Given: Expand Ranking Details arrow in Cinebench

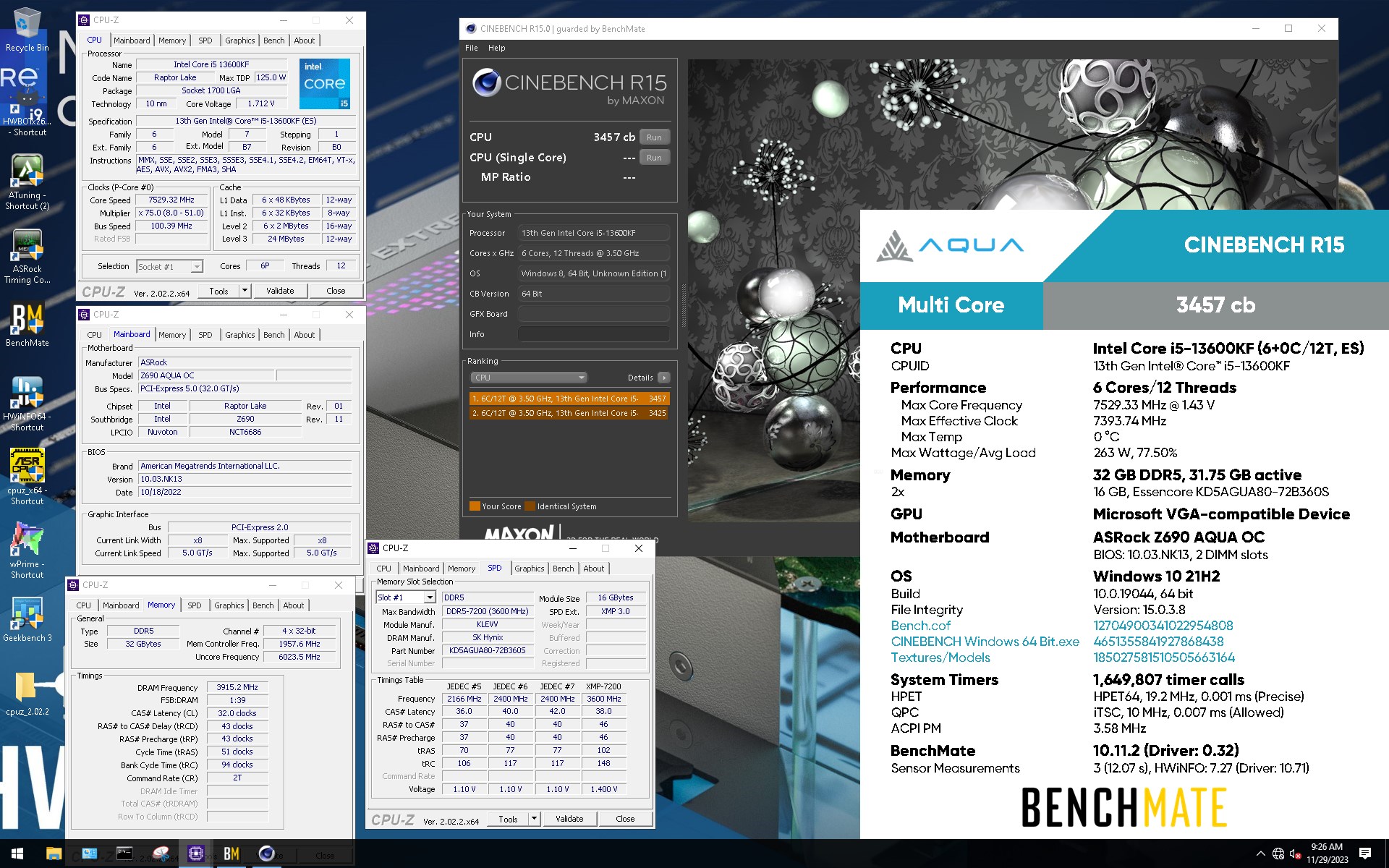Looking at the screenshot, I should pos(664,378).
